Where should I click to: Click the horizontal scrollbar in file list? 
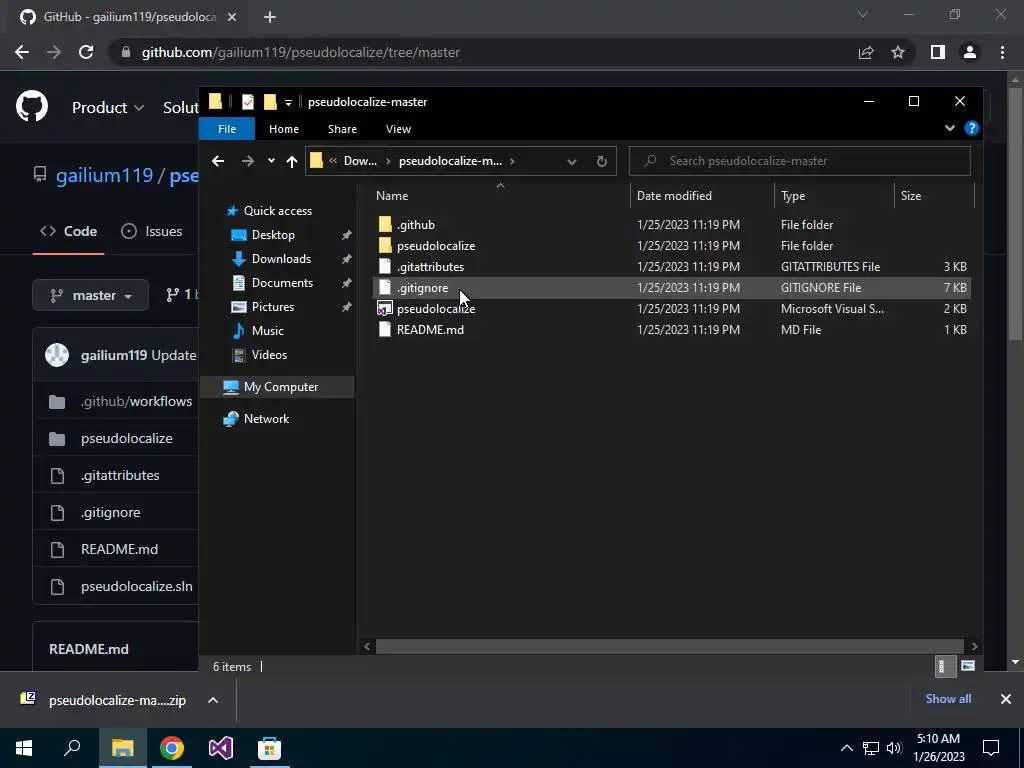[x=669, y=646]
